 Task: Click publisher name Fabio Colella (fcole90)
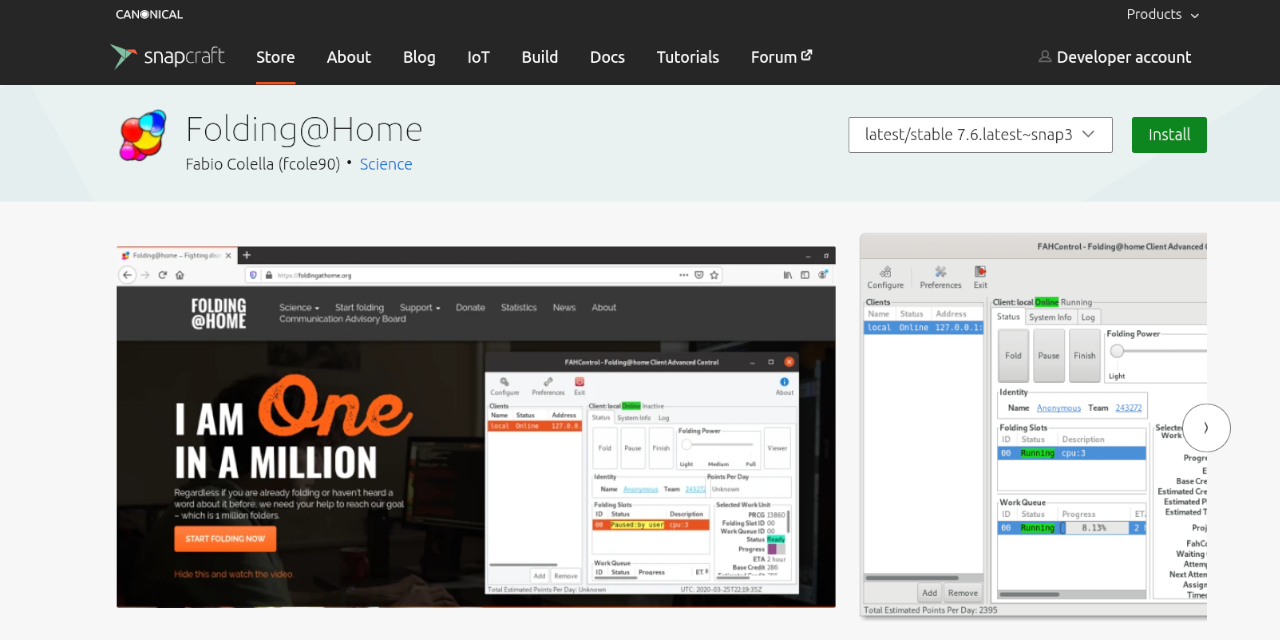click(263, 164)
